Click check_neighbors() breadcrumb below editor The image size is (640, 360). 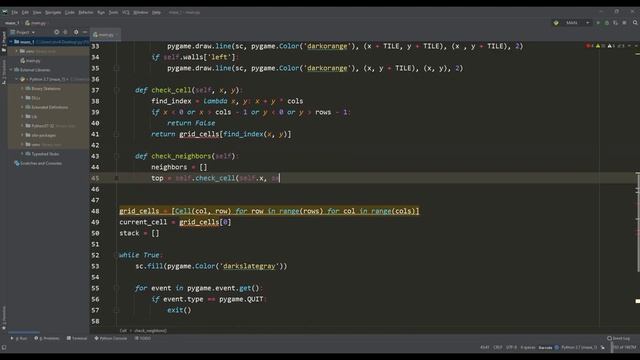click(x=151, y=331)
